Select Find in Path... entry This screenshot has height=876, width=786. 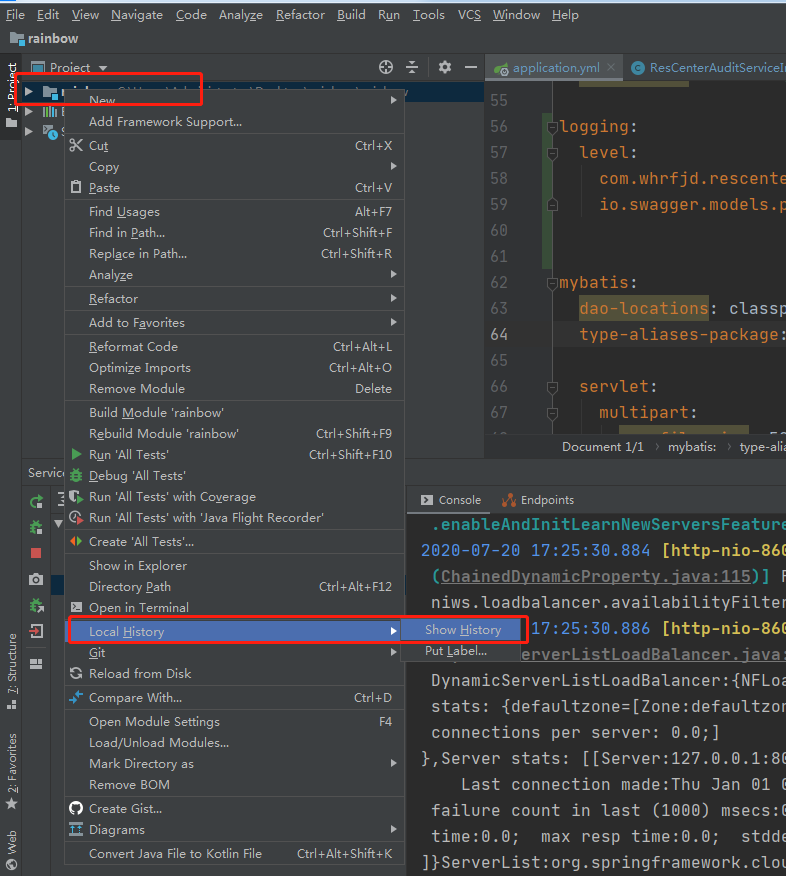pos(234,233)
